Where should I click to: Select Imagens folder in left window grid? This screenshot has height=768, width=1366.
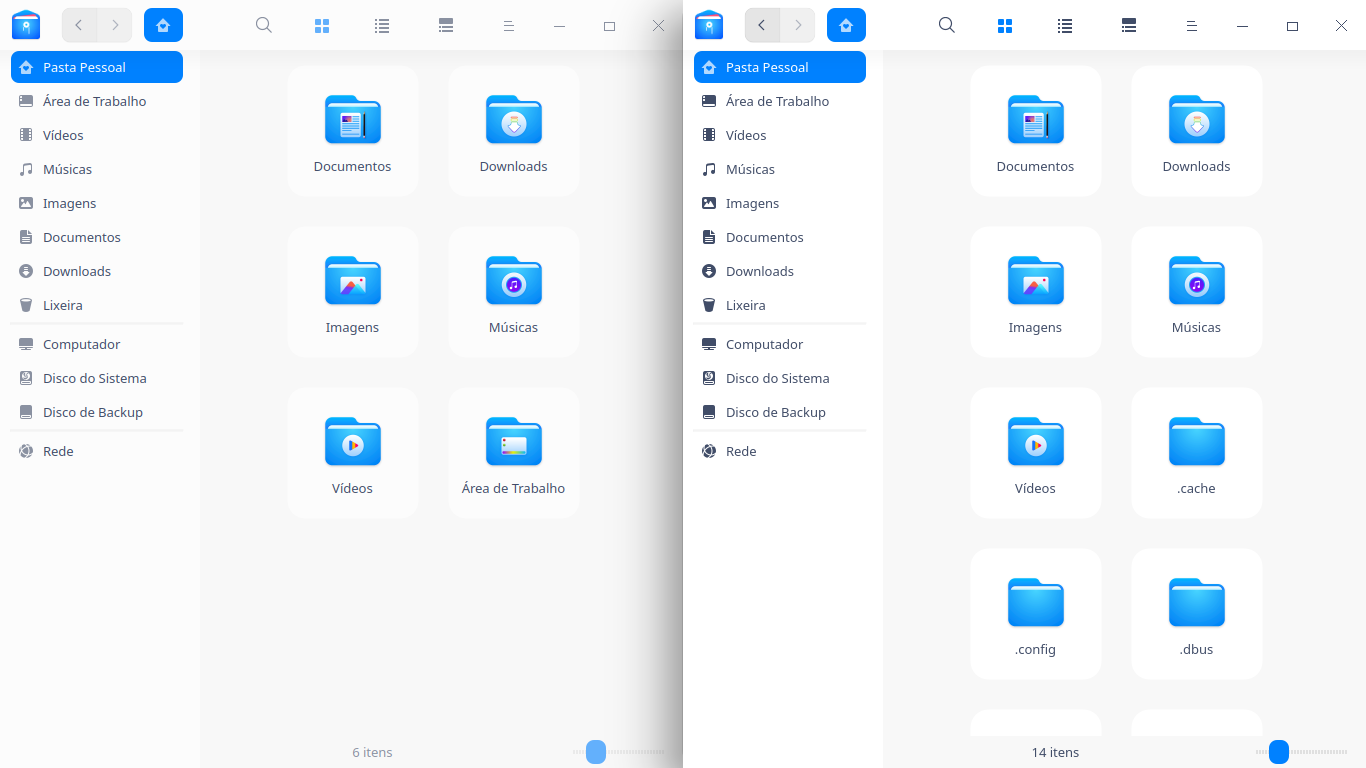click(353, 292)
